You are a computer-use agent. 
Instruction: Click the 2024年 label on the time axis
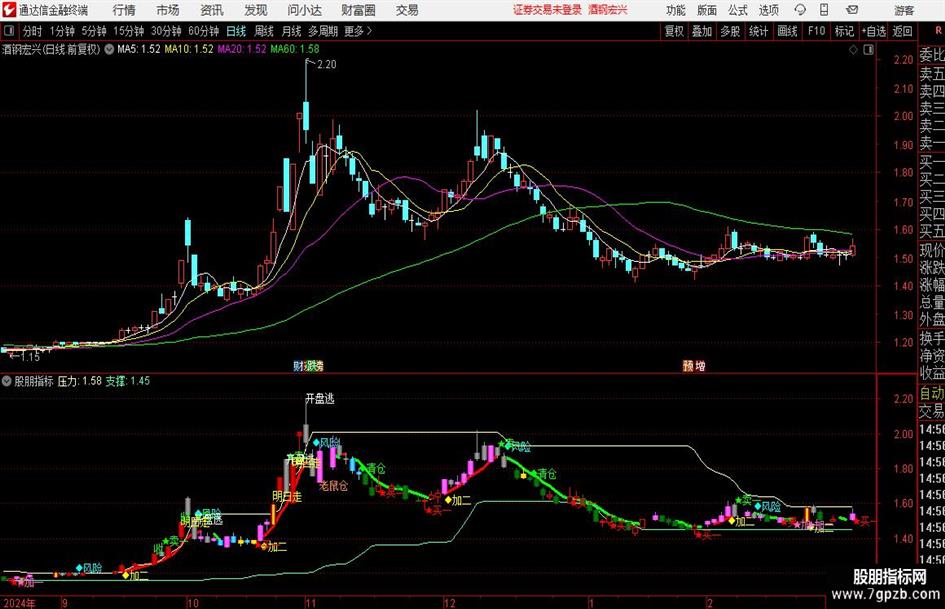(19, 603)
